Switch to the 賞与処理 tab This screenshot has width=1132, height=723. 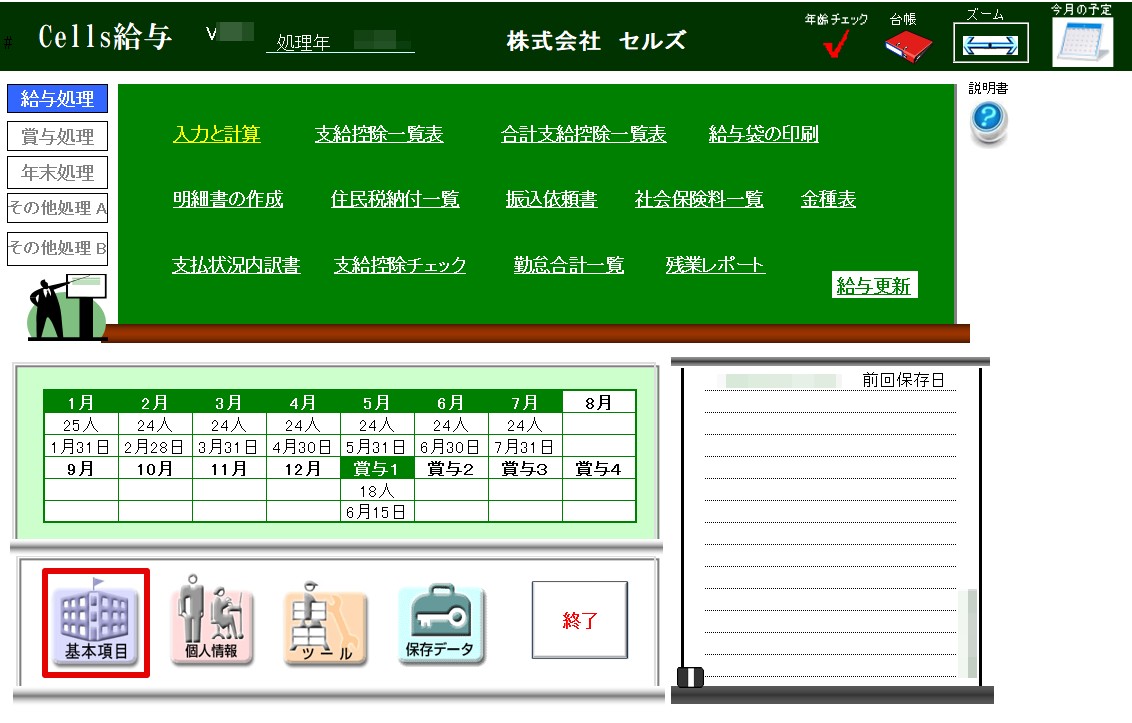tap(58, 136)
